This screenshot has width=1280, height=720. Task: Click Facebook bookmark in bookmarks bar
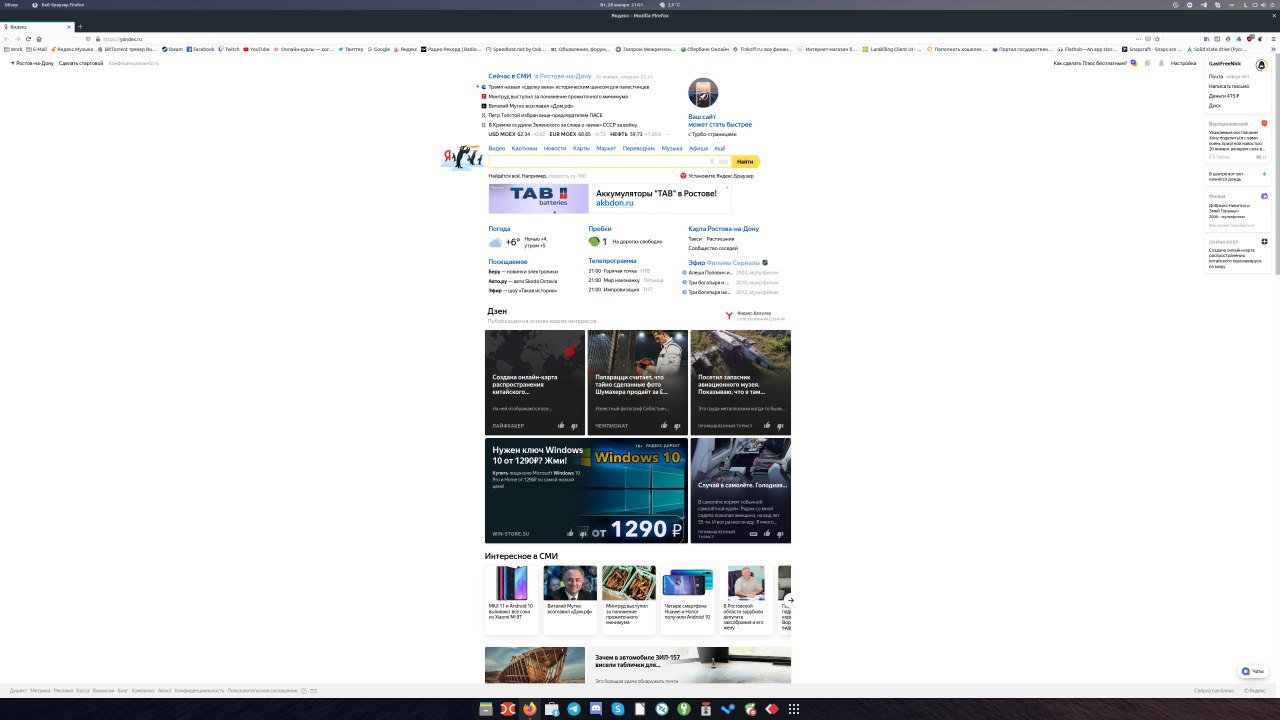(200, 49)
